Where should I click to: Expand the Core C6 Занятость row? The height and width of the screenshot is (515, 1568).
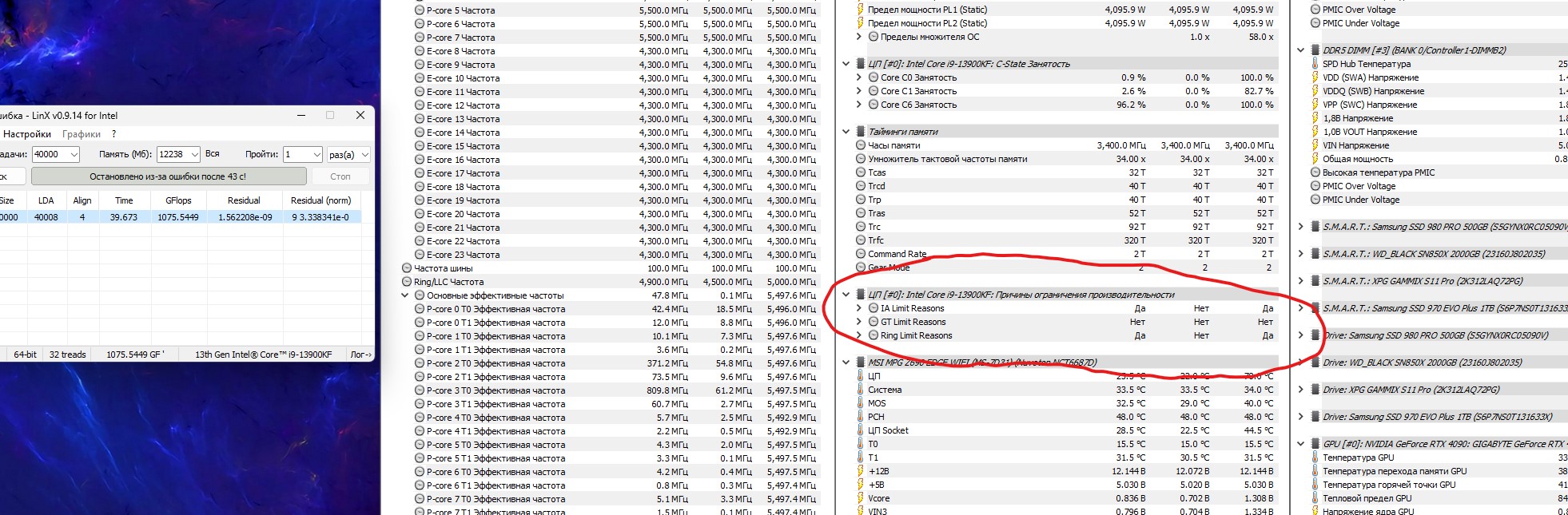[x=859, y=105]
